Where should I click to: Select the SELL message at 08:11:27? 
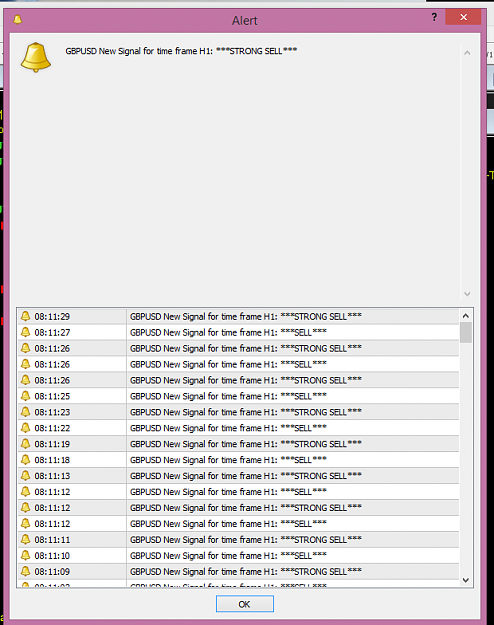(293, 332)
